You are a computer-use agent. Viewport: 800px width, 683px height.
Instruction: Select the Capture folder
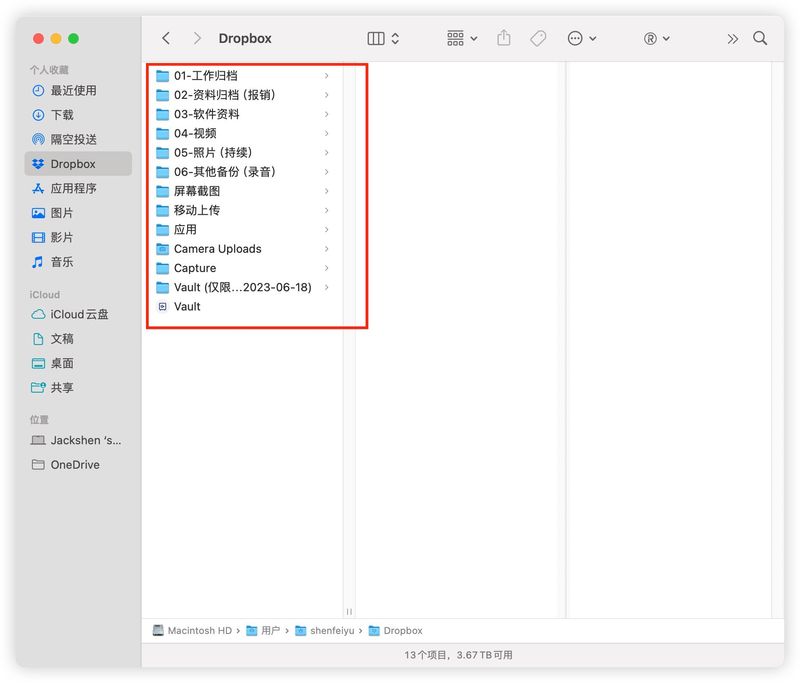point(243,268)
